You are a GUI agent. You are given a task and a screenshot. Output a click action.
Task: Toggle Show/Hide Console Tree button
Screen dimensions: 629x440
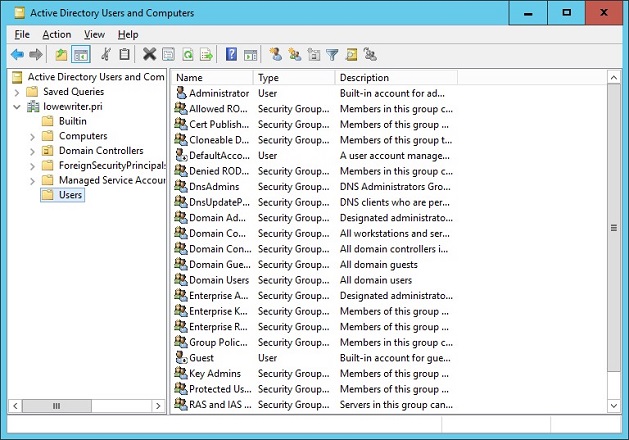[81, 54]
